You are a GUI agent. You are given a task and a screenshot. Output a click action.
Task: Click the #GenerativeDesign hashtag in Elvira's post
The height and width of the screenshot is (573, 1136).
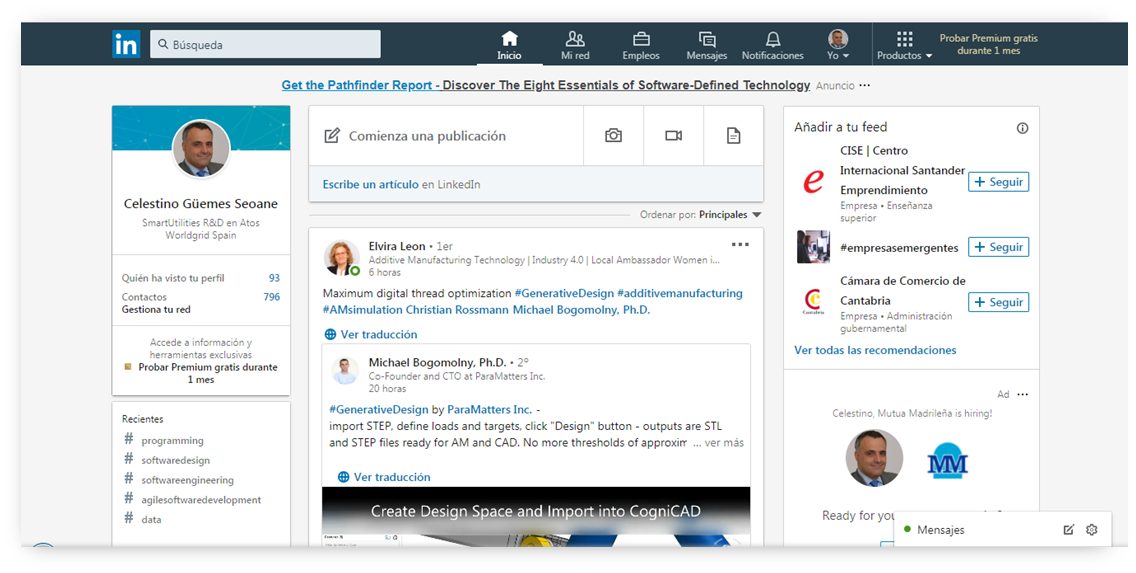564,293
